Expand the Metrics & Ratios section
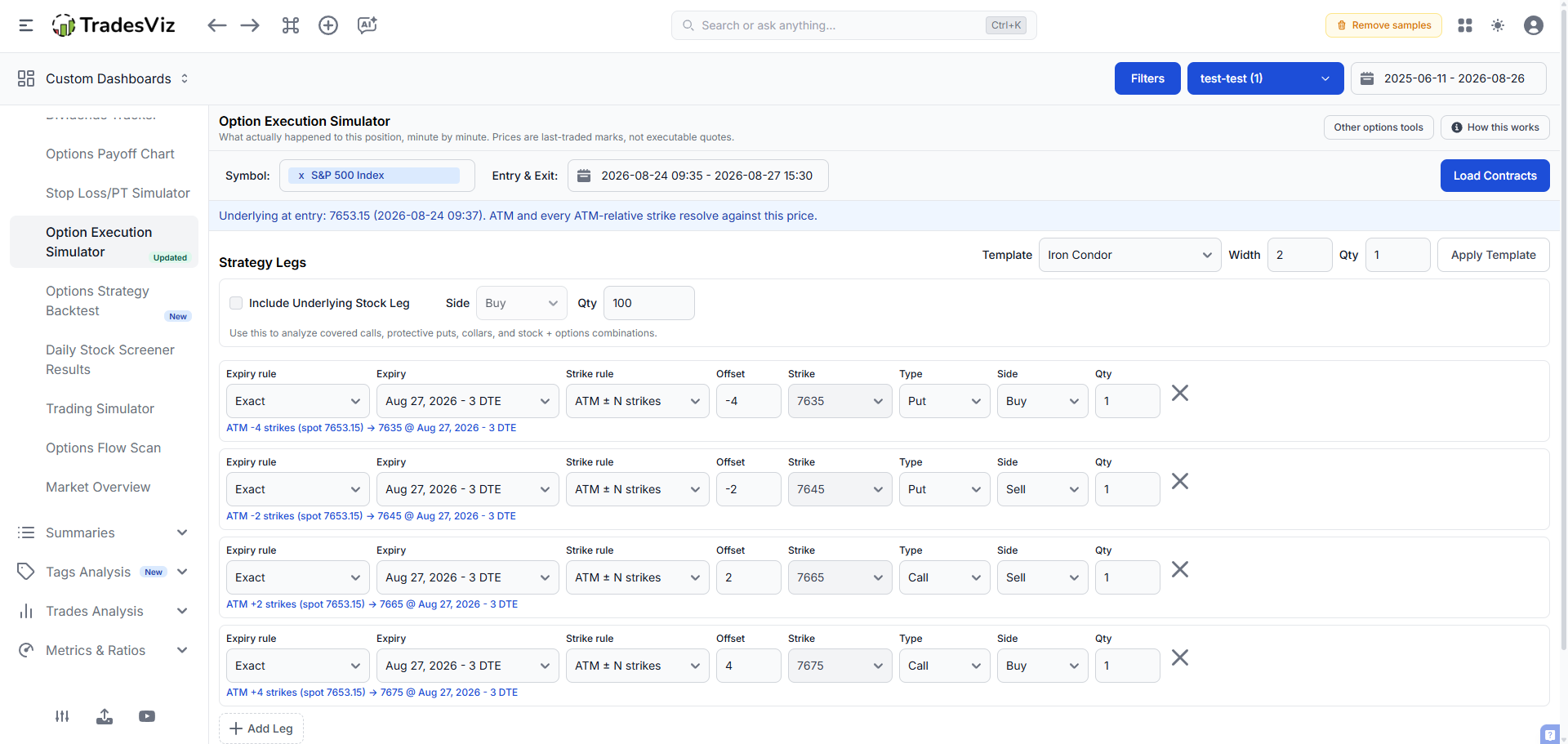Viewport: 1568px width, 744px height. 182,650
